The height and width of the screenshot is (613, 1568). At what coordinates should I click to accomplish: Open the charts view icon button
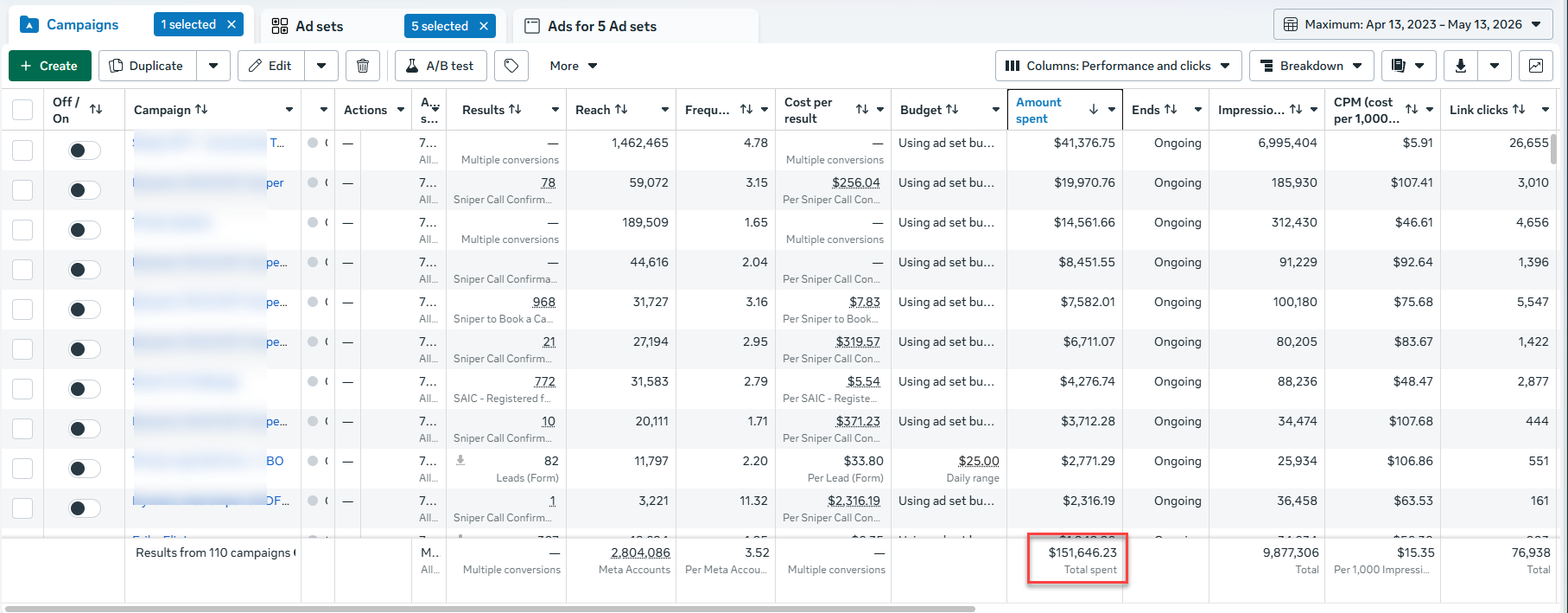pos(1536,66)
